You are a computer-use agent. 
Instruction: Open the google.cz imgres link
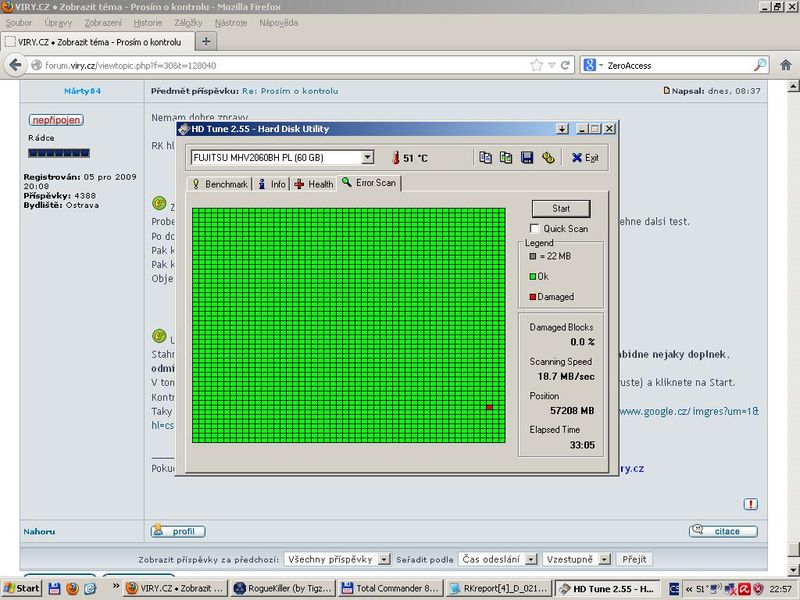689,411
